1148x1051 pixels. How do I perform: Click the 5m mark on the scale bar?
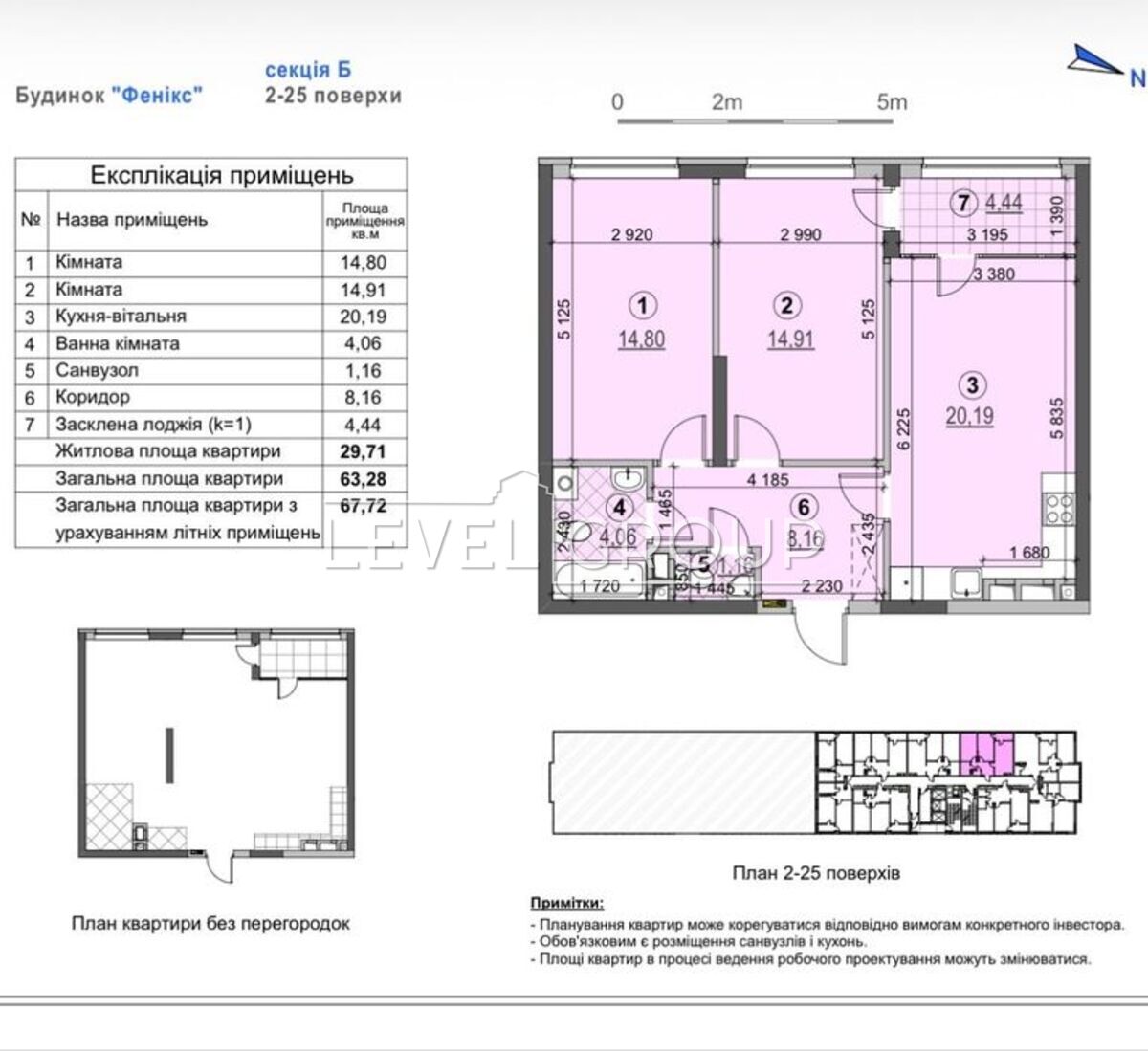pyautogui.click(x=892, y=102)
